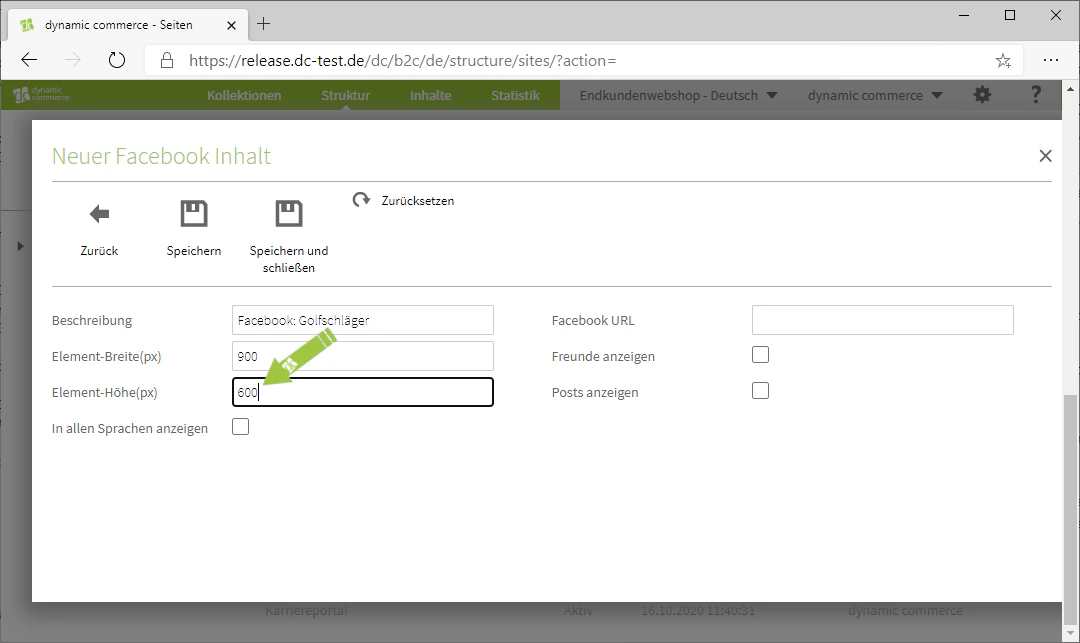
Task: Click the Beschreibung input field
Action: click(363, 320)
